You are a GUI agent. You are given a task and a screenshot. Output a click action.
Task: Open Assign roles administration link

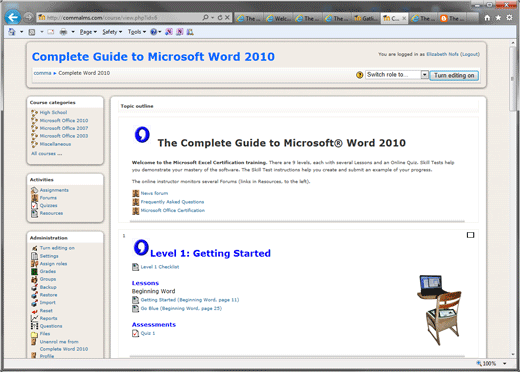(x=53, y=264)
